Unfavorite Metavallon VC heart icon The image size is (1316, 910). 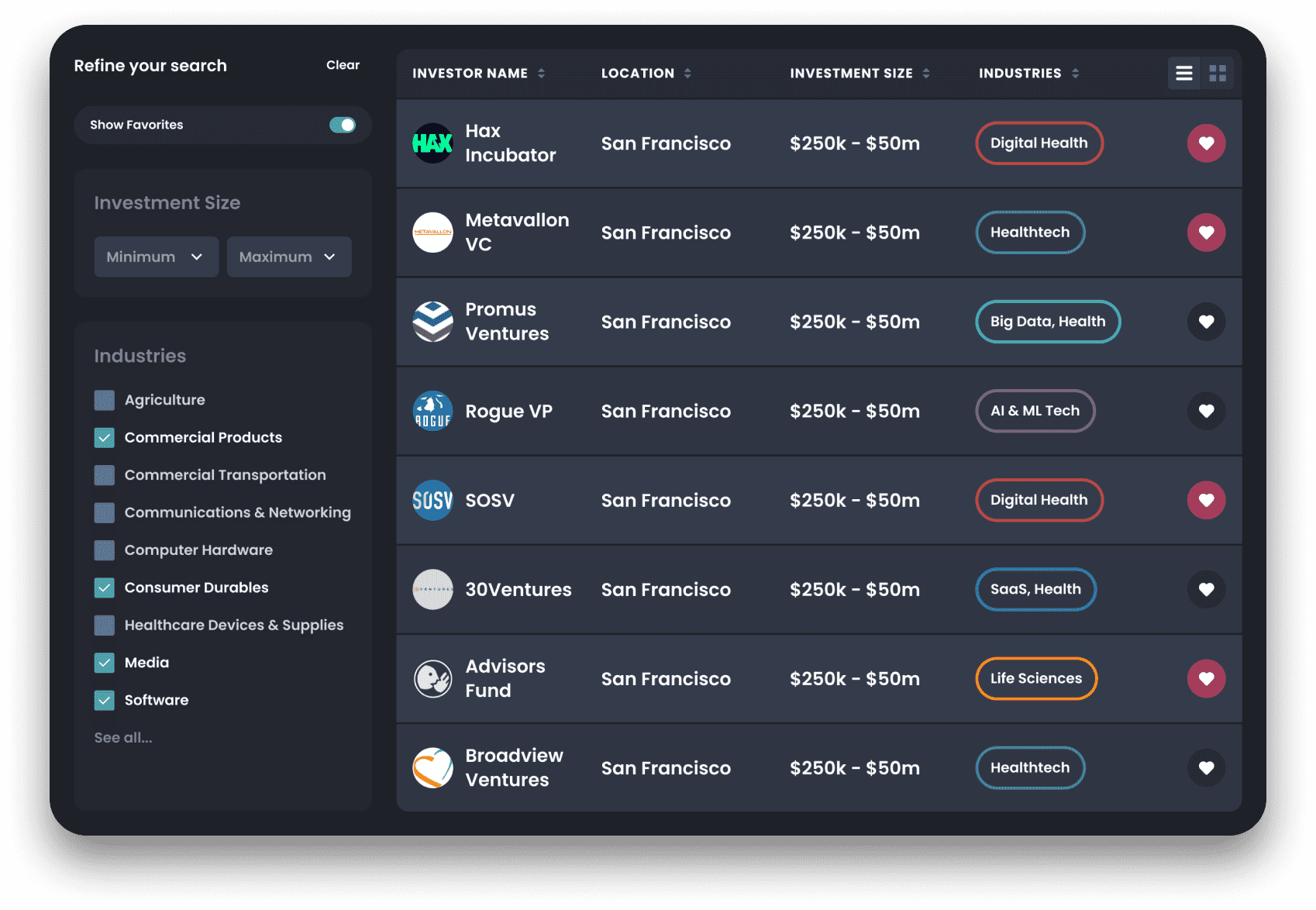[x=1206, y=233]
